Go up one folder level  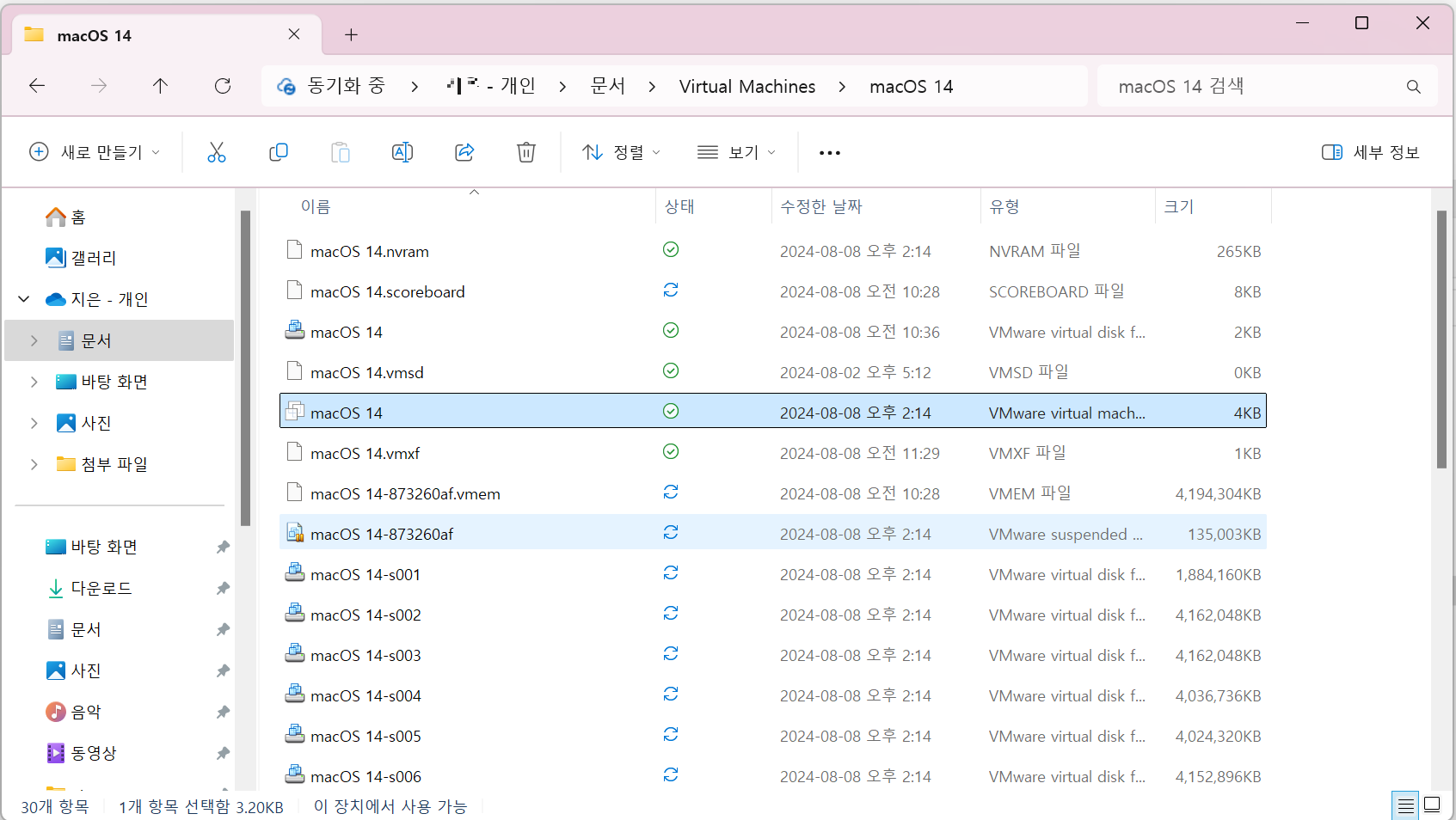point(160,86)
